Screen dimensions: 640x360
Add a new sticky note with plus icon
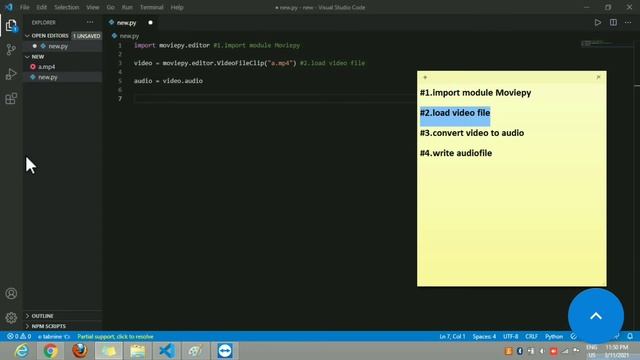point(425,77)
